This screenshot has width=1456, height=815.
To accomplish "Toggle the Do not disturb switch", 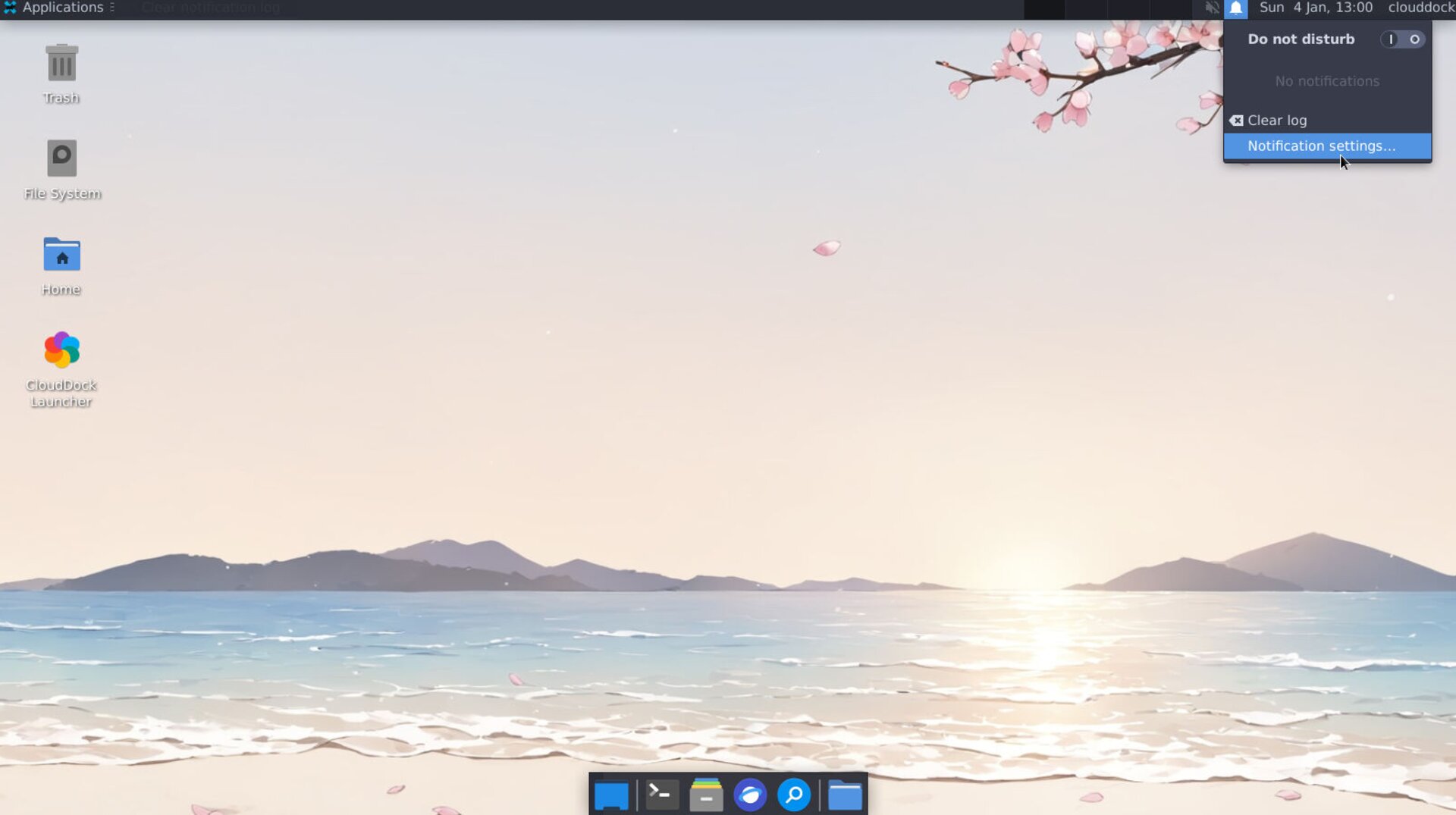I will click(x=1402, y=39).
